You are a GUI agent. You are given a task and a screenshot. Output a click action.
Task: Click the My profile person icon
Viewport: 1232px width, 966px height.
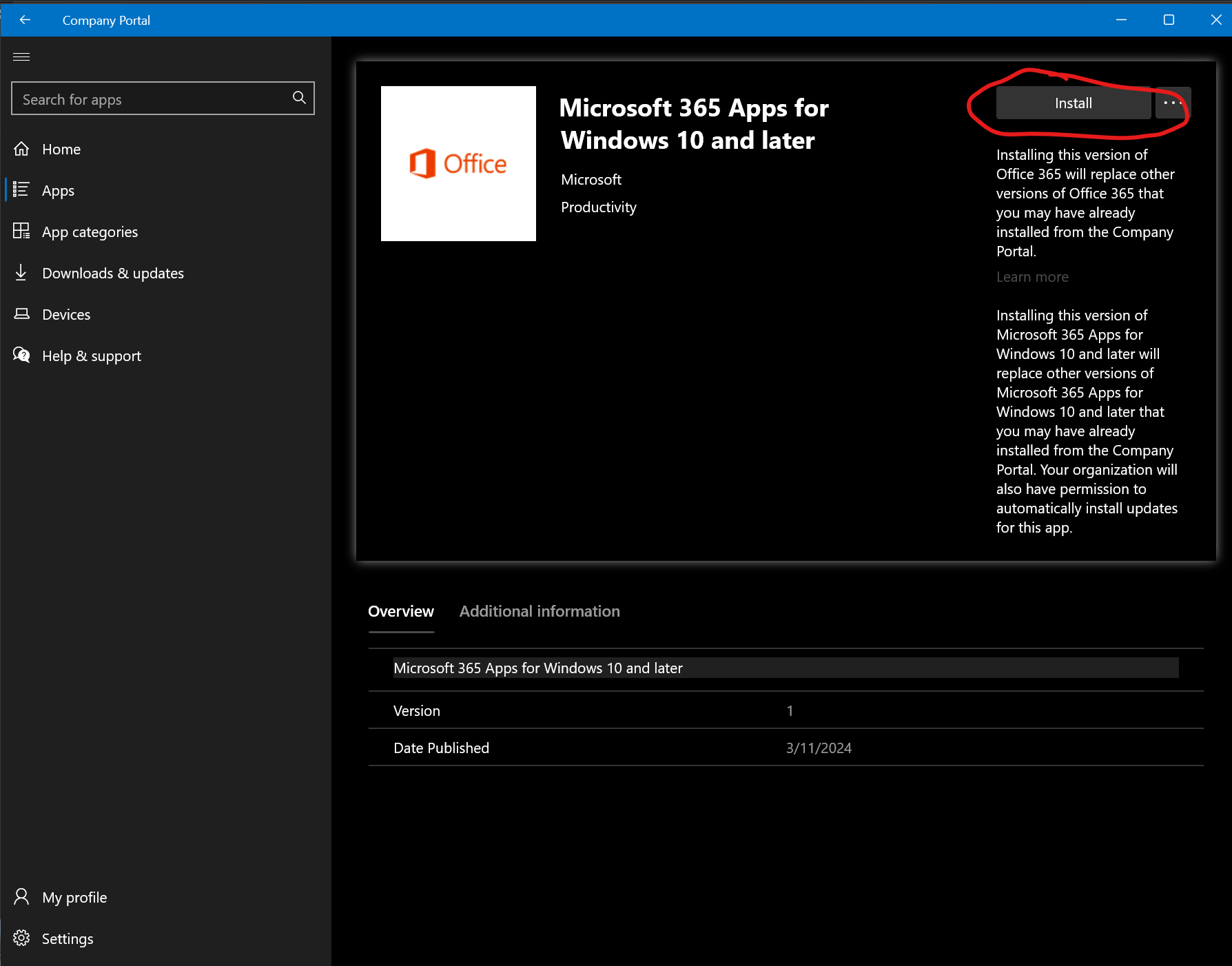click(x=21, y=896)
